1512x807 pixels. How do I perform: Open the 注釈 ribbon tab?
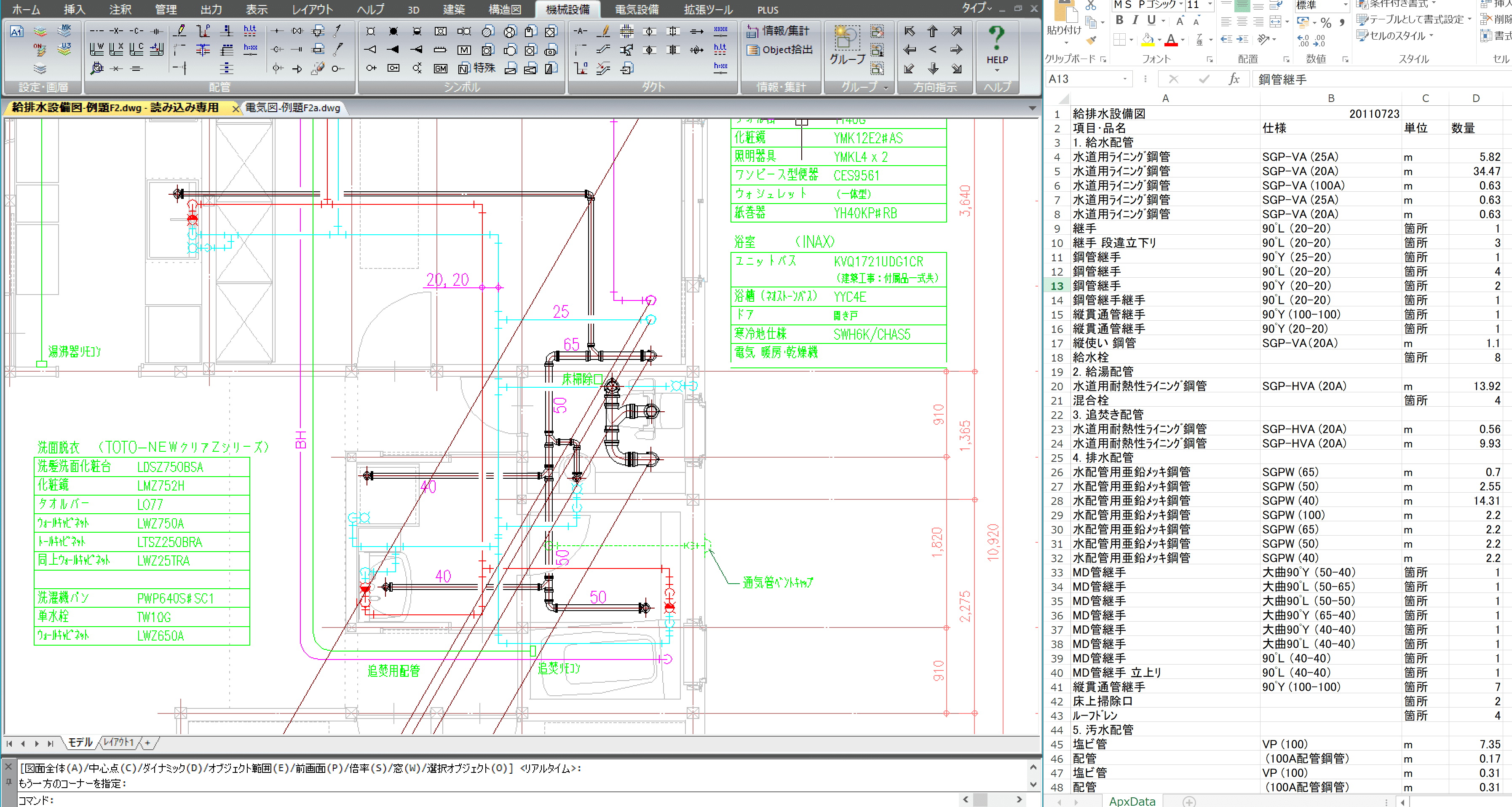[120, 9]
